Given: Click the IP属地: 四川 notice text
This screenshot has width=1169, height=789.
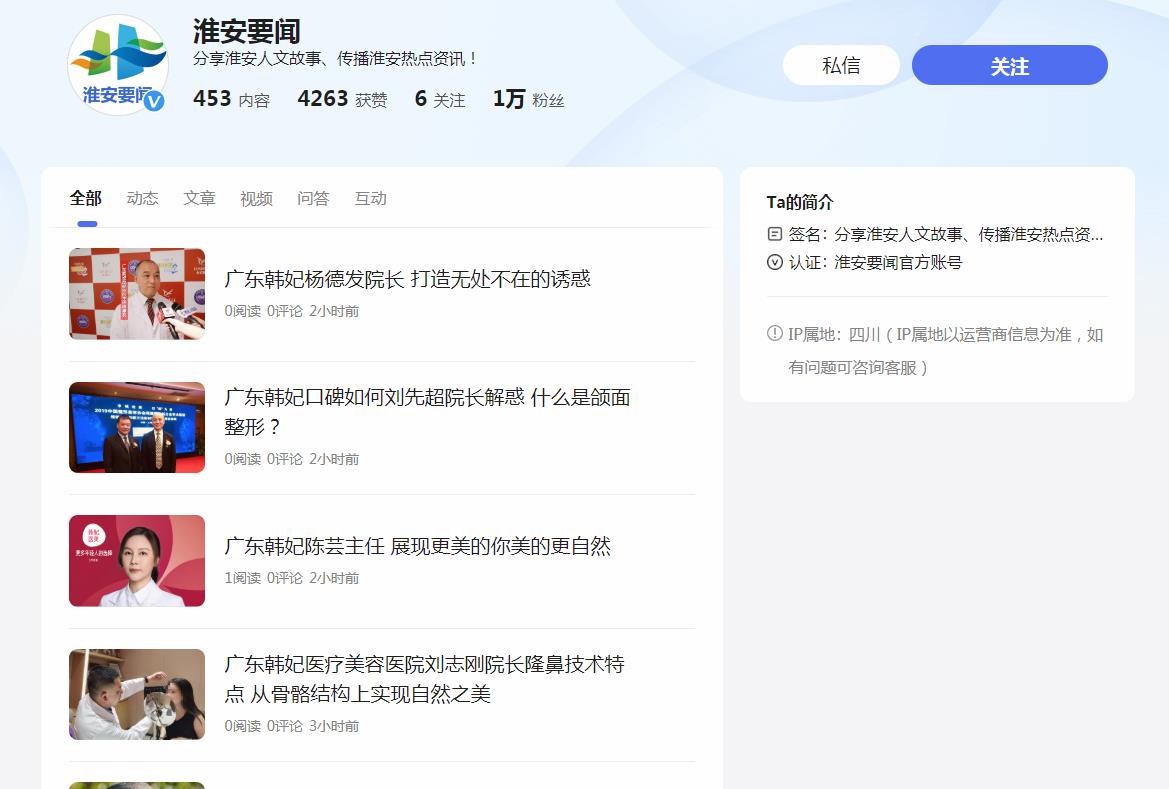Looking at the screenshot, I should 946,351.
